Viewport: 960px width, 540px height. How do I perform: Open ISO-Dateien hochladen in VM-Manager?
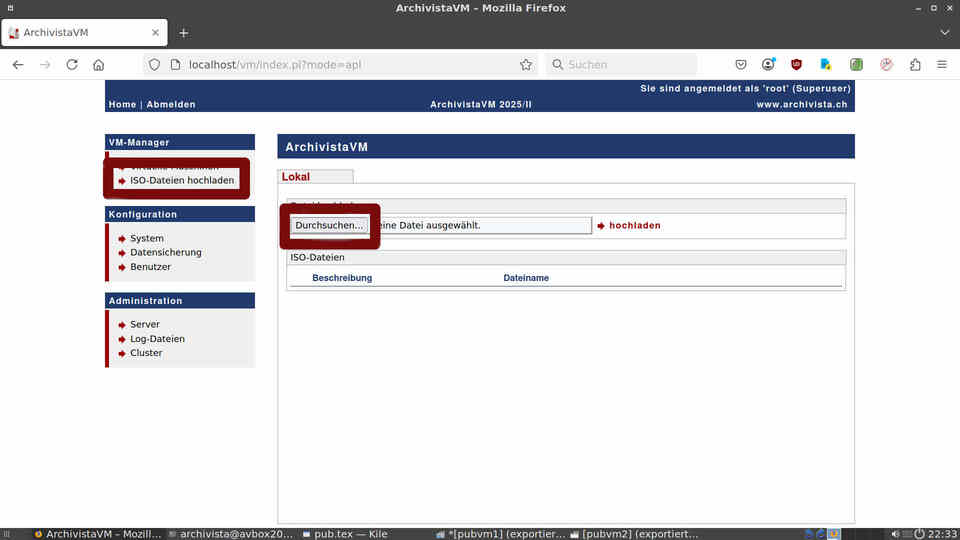pyautogui.click(x=182, y=181)
